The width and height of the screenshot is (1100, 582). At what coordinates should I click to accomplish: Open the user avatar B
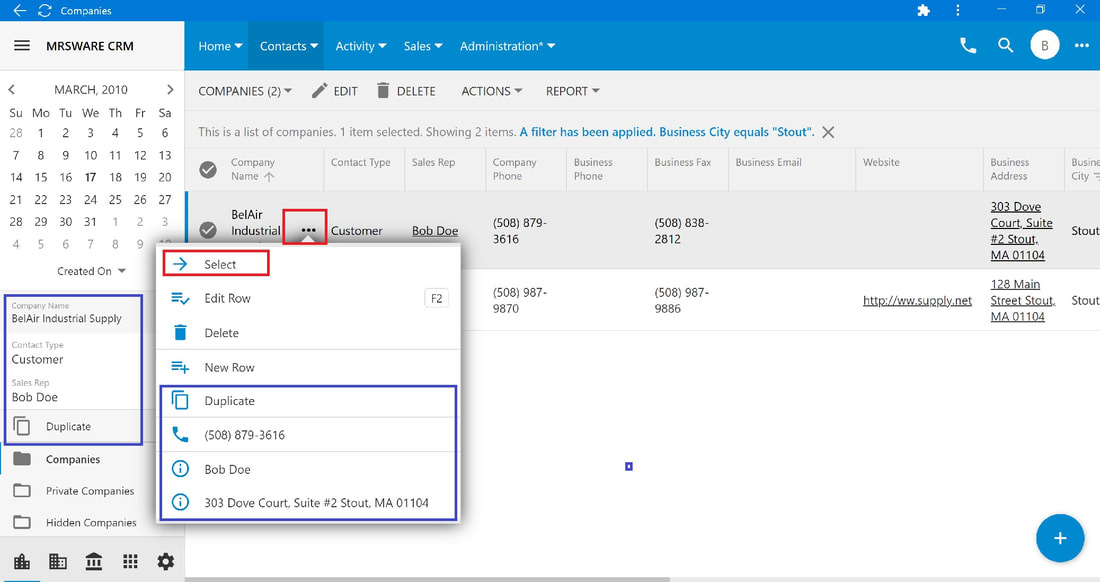(x=1045, y=46)
